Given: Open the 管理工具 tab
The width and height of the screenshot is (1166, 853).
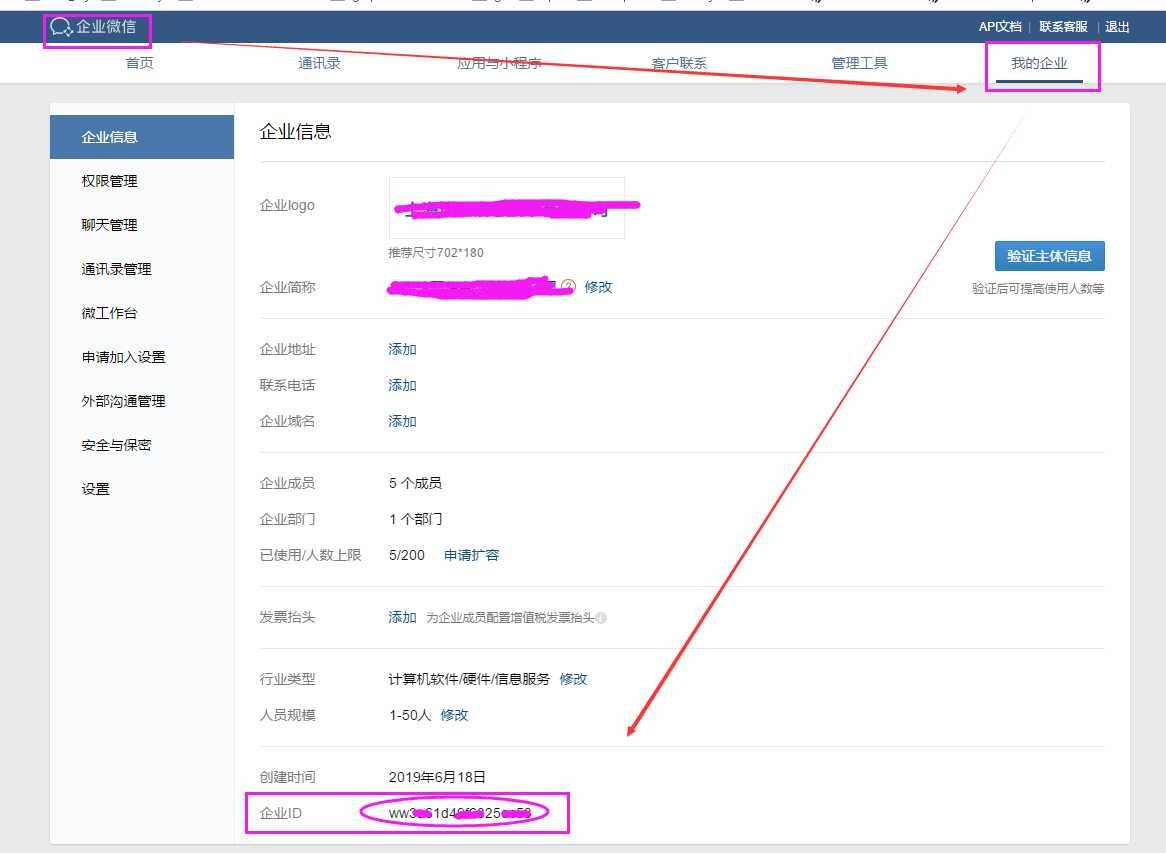Looking at the screenshot, I should point(859,63).
